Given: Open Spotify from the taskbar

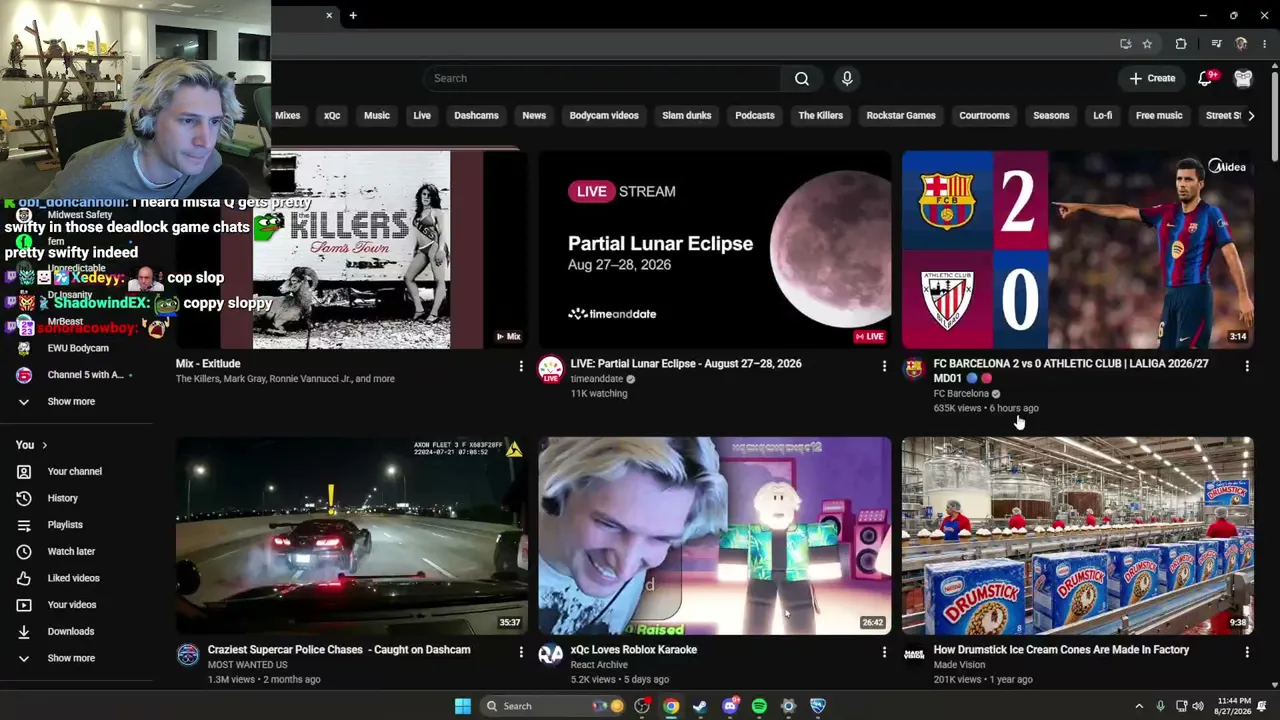Looking at the screenshot, I should coord(759,706).
